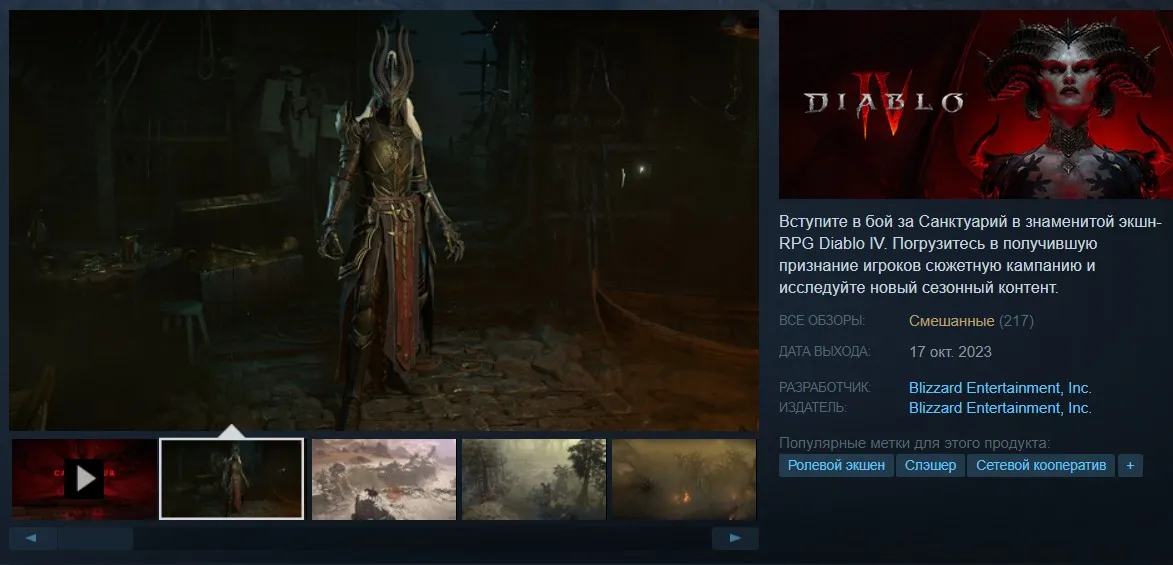Screen dimensions: 1173x565
Task: Click the Популярные метки для этого продукта text
Action: [915, 443]
